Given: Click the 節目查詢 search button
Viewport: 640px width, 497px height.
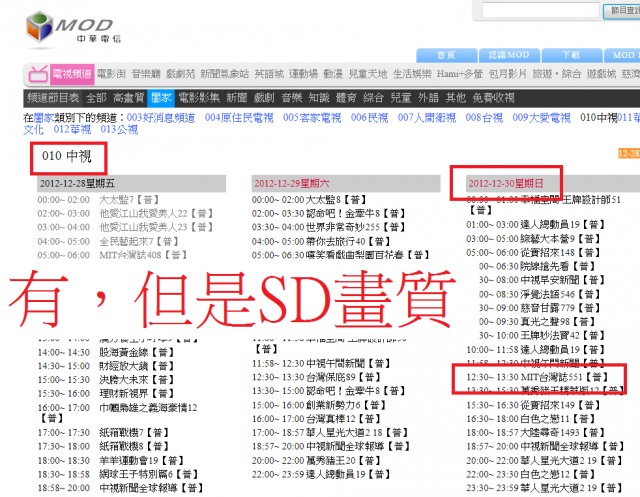Looking at the screenshot, I should 623,11.
